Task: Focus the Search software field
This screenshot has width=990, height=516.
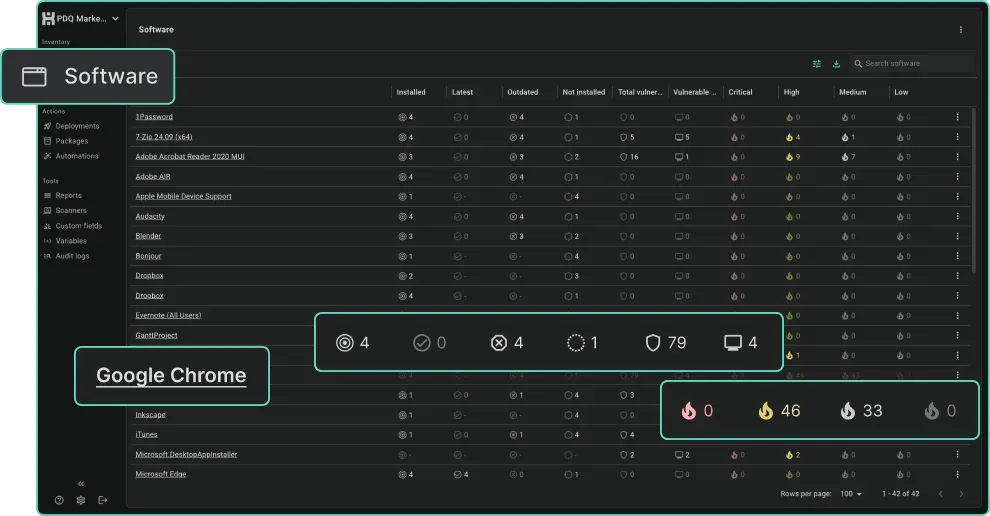Action: click(x=911, y=64)
